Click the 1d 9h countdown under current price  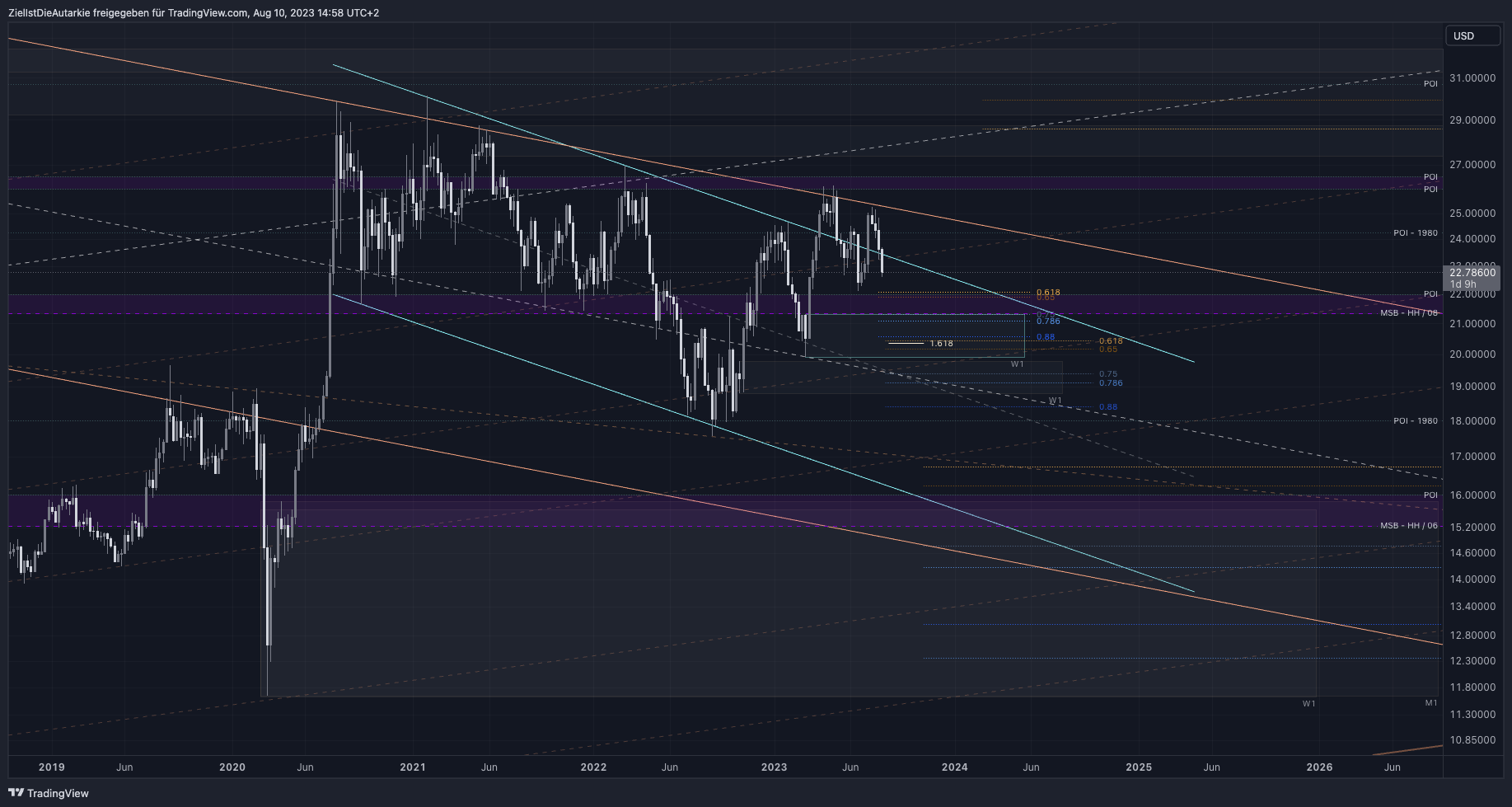tap(1463, 284)
